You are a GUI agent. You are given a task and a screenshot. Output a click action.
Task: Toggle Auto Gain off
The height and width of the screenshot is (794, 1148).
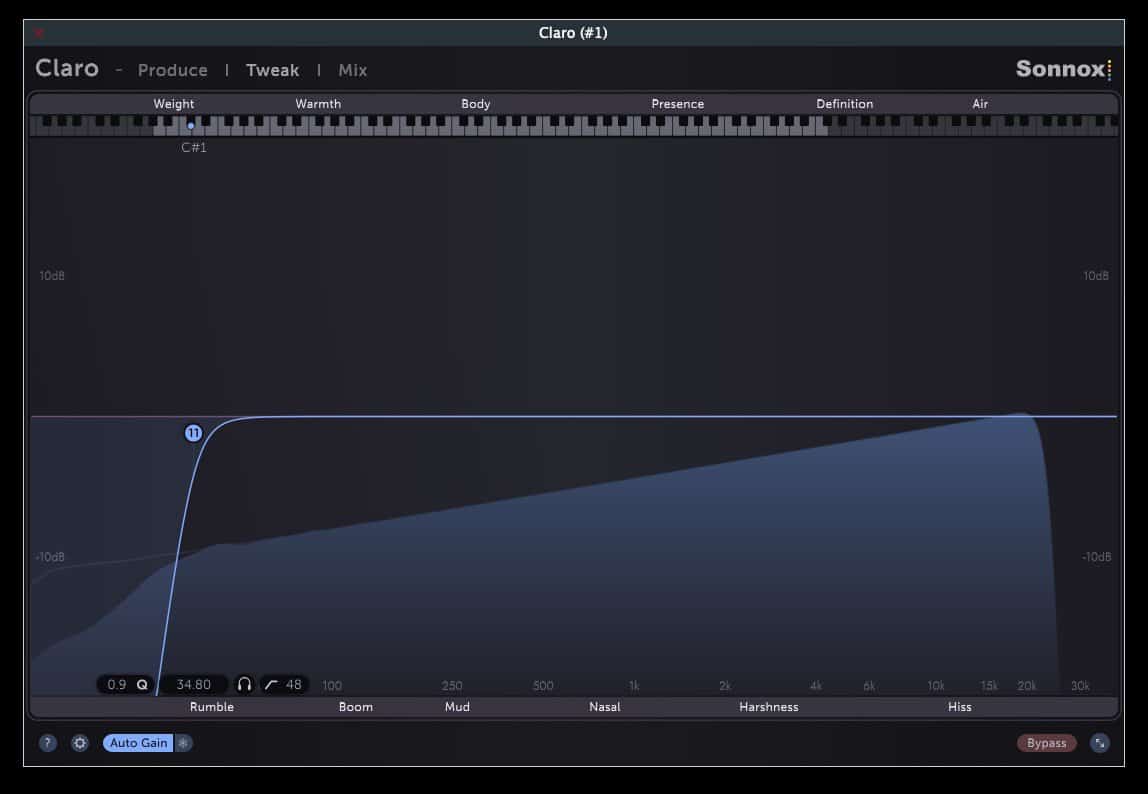(x=138, y=743)
